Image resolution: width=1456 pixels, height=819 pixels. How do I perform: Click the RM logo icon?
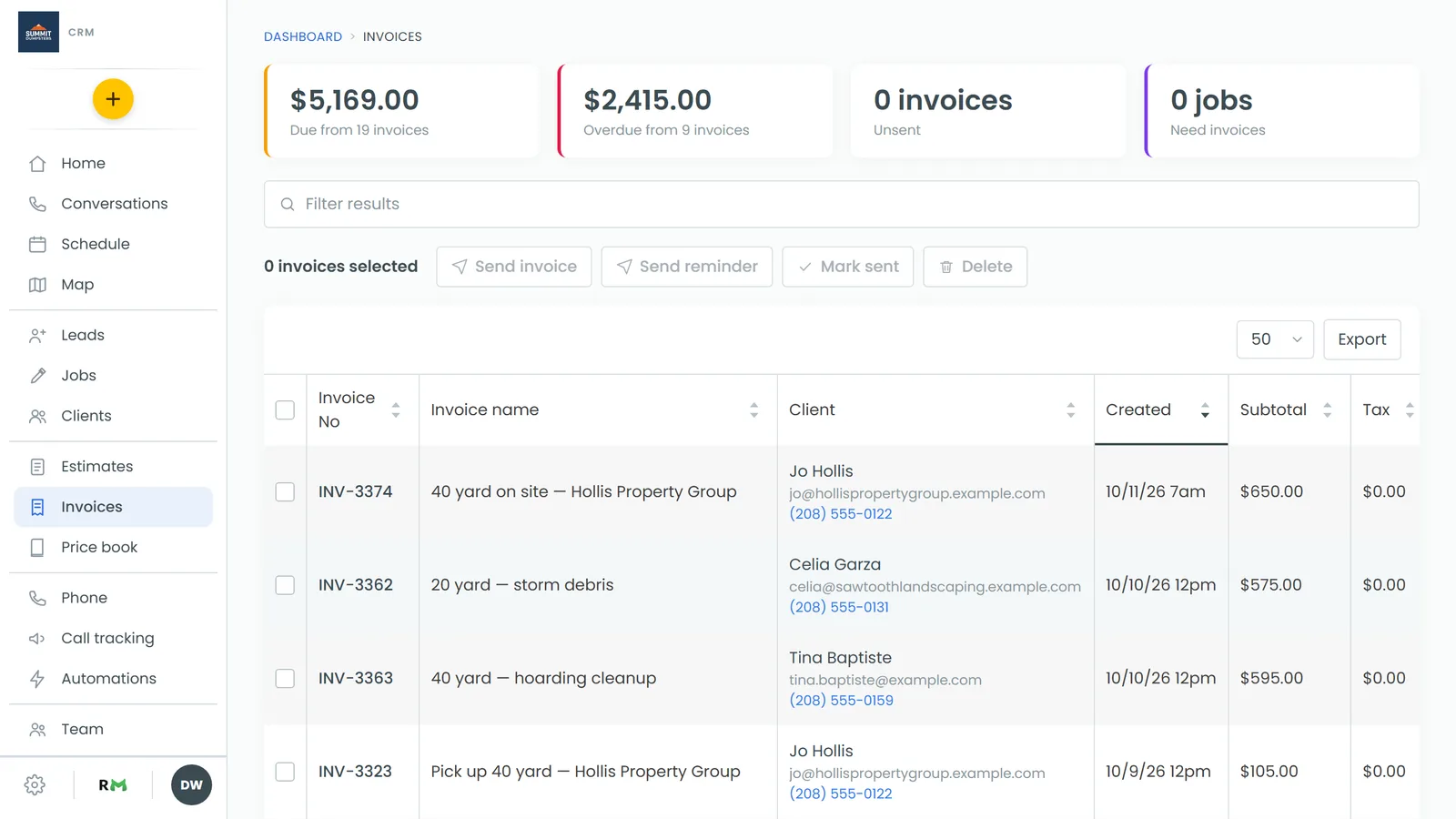pos(113,785)
